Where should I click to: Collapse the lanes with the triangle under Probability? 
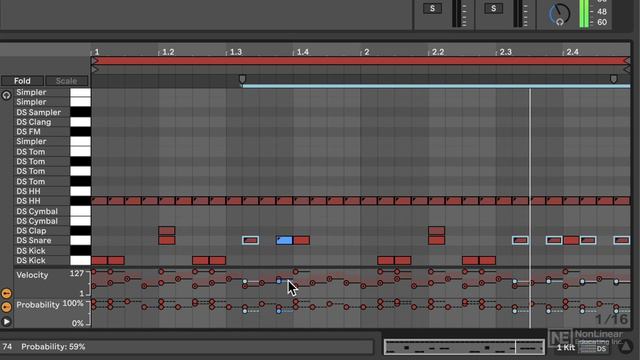click(x=6, y=322)
